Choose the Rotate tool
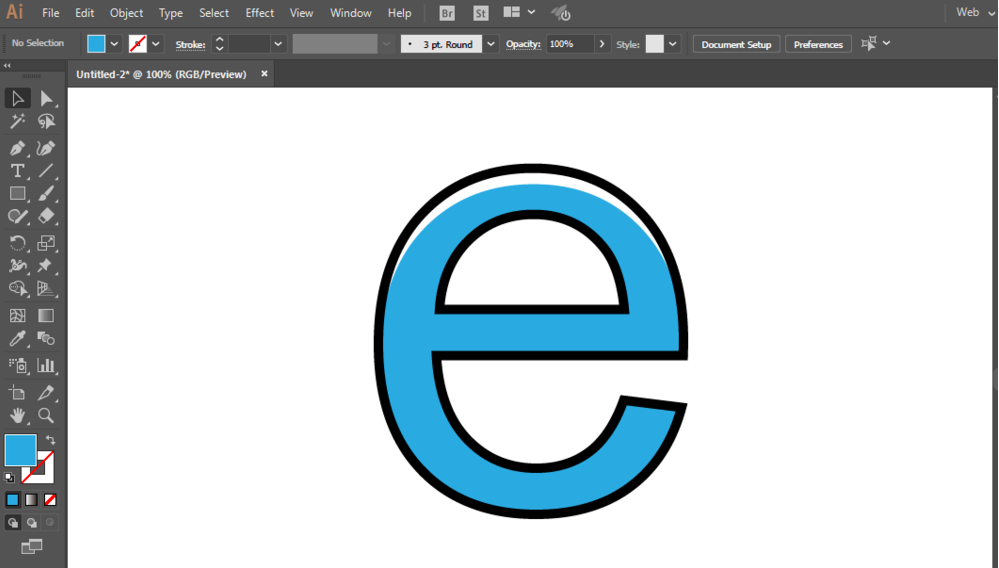 pos(17,243)
